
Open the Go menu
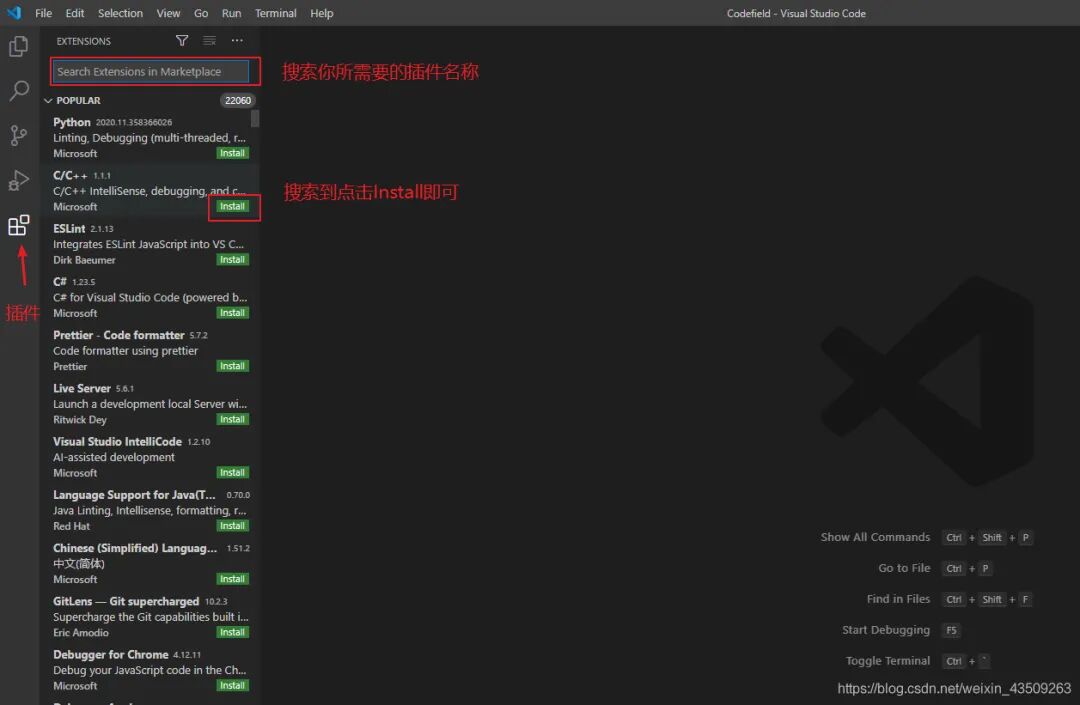[x=200, y=13]
